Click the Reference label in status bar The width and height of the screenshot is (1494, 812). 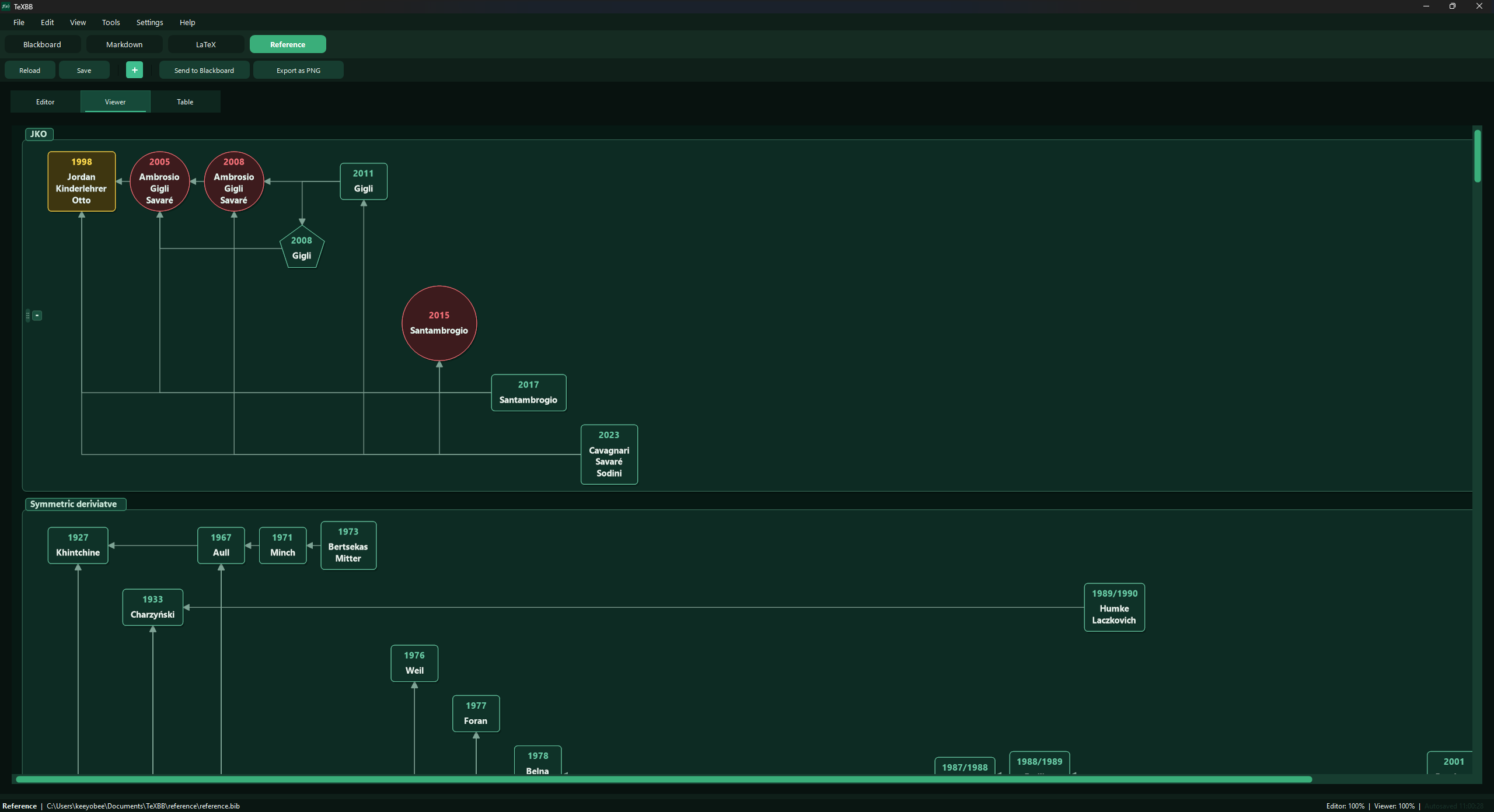tap(19, 806)
